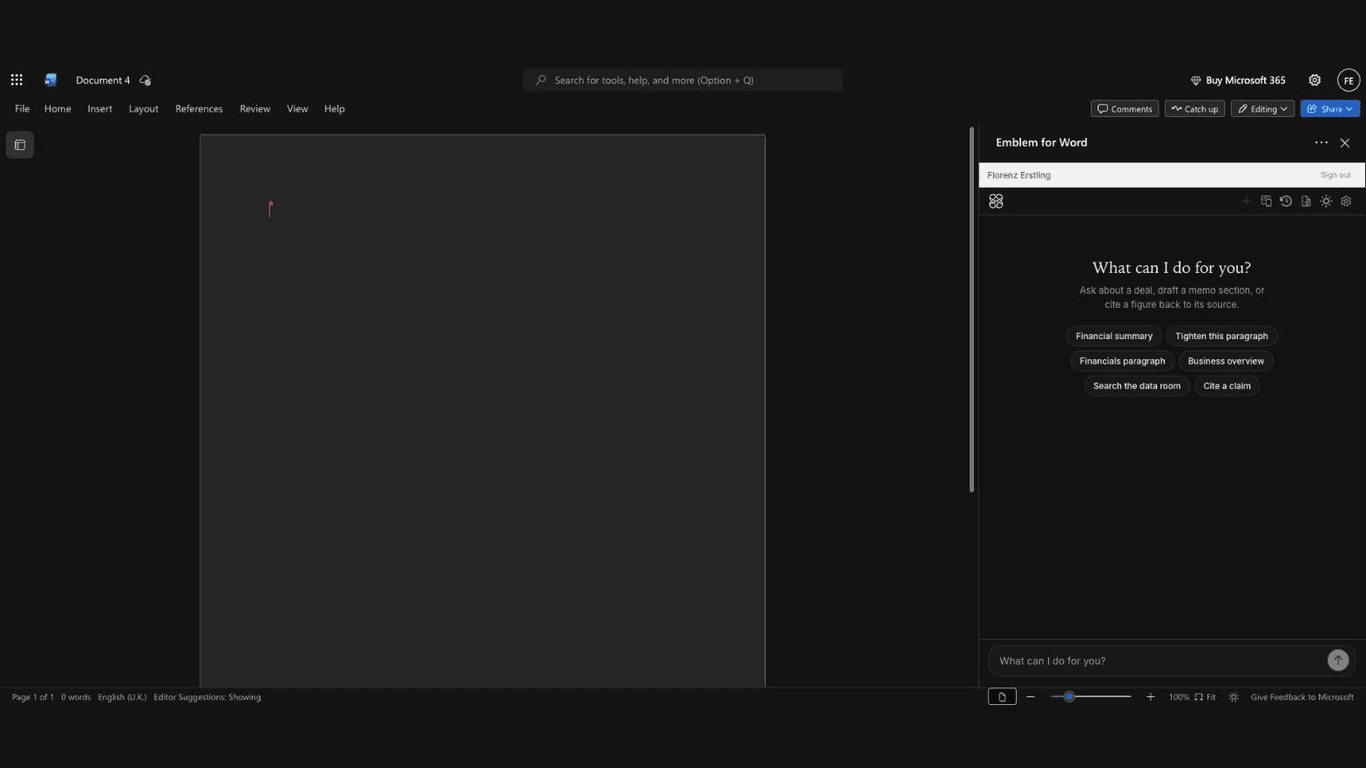Click the document icon in Emblem toolbar
The width and height of the screenshot is (1366, 768).
(x=1306, y=201)
